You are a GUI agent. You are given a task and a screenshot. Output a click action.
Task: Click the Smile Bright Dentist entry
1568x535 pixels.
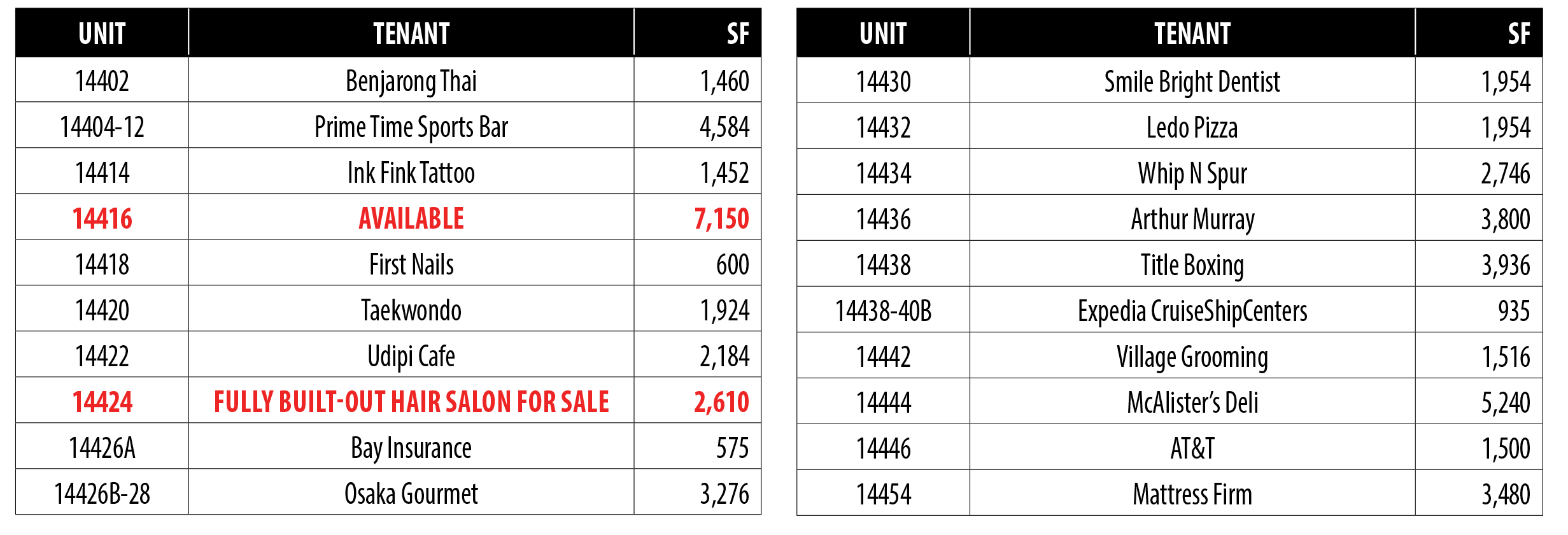1192,82
